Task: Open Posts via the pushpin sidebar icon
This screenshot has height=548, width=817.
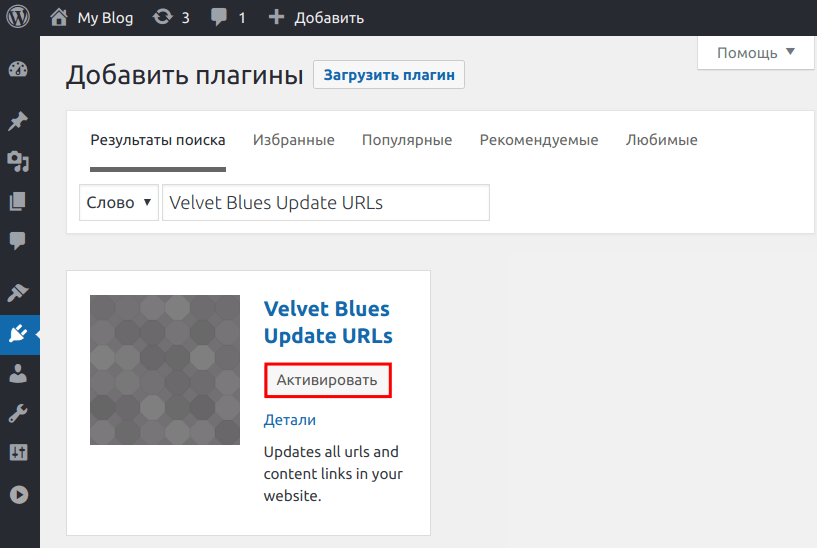Action: pos(18,121)
